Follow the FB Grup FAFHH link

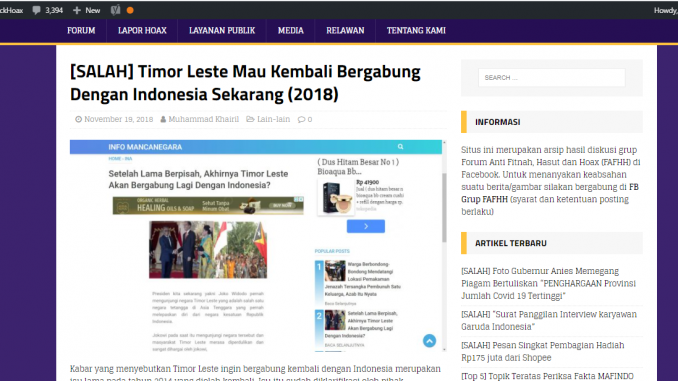pos(550,193)
